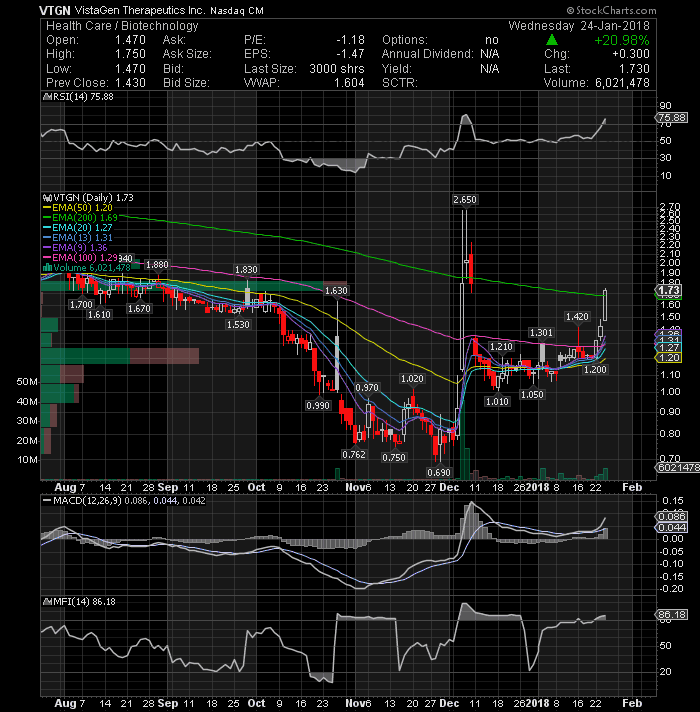Click the 1.530 price label
The image size is (700, 712).
tap(238, 325)
